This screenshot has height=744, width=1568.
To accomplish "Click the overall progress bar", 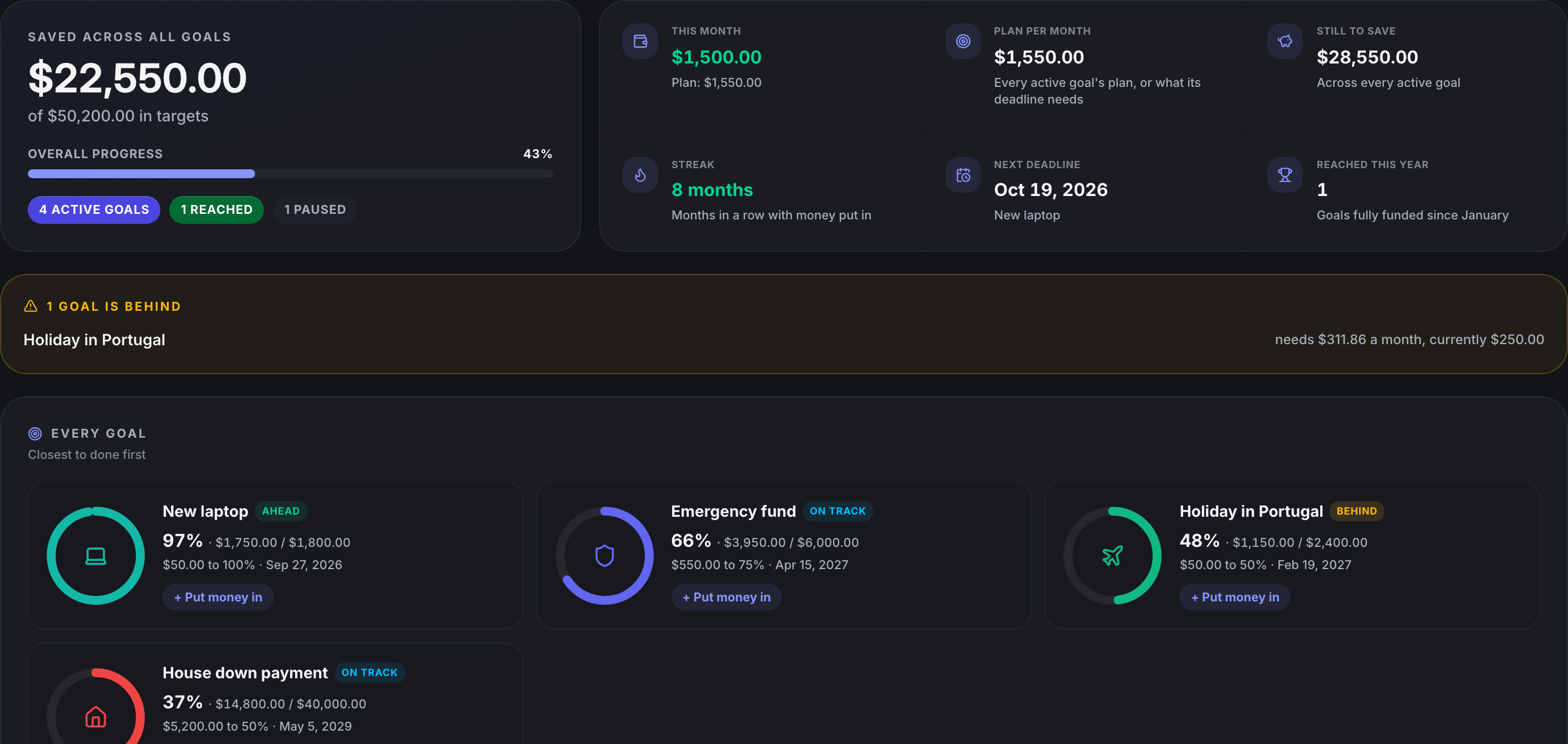I will point(290,174).
